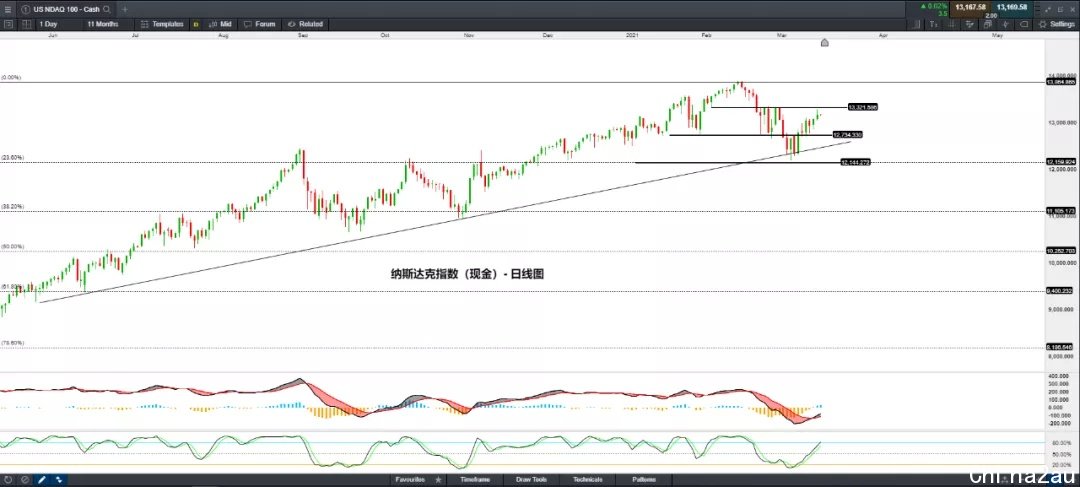Open the hamburger menu at top left

tap(8, 9)
